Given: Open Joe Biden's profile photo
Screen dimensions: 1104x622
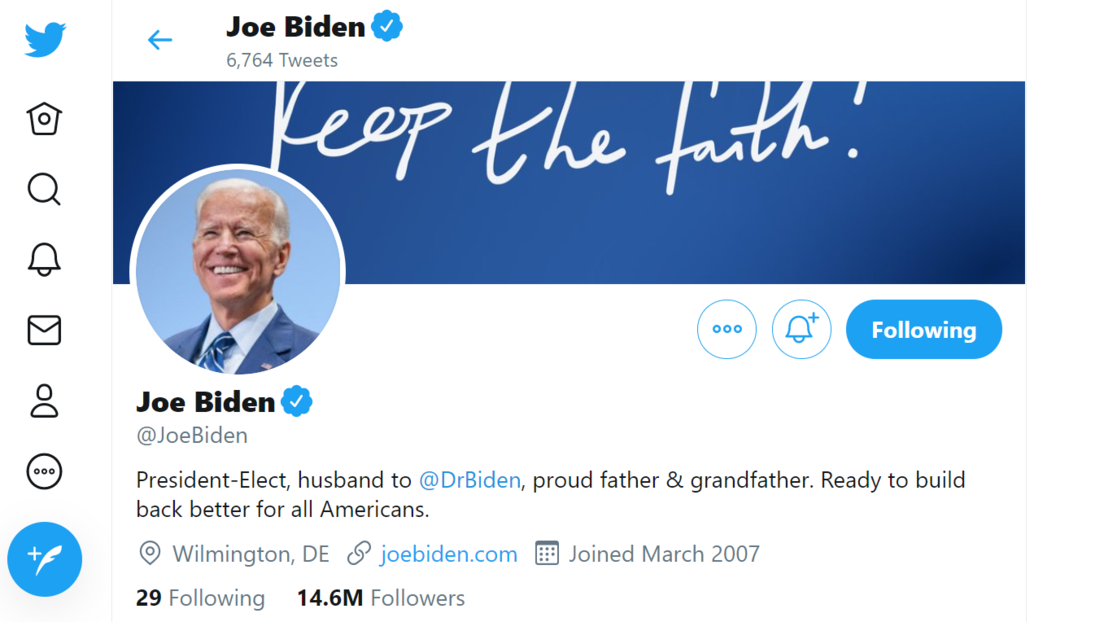Looking at the screenshot, I should (x=238, y=271).
